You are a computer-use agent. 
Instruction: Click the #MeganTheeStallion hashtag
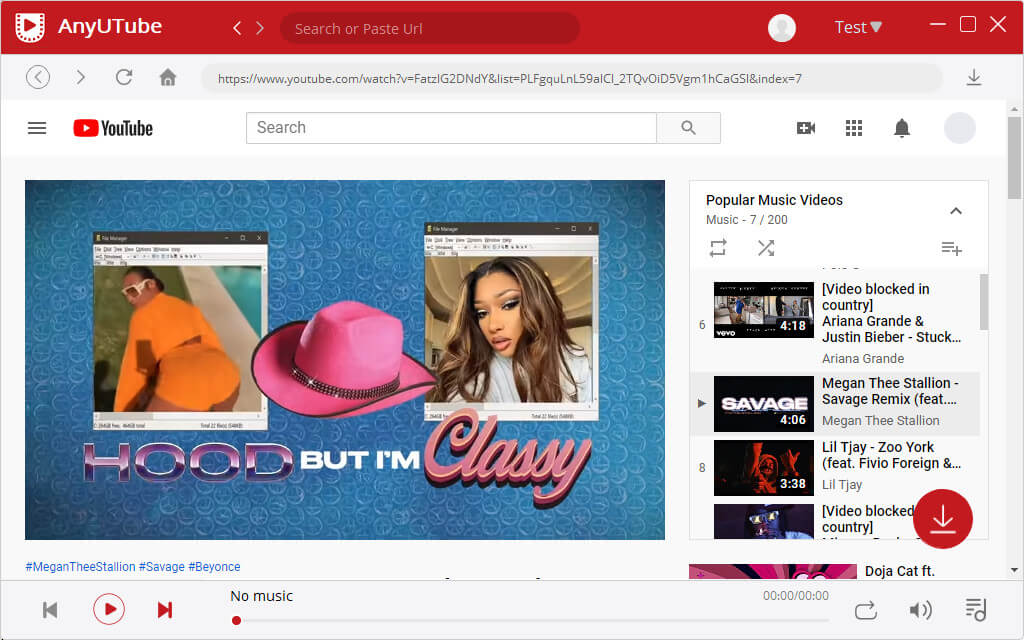click(x=80, y=567)
